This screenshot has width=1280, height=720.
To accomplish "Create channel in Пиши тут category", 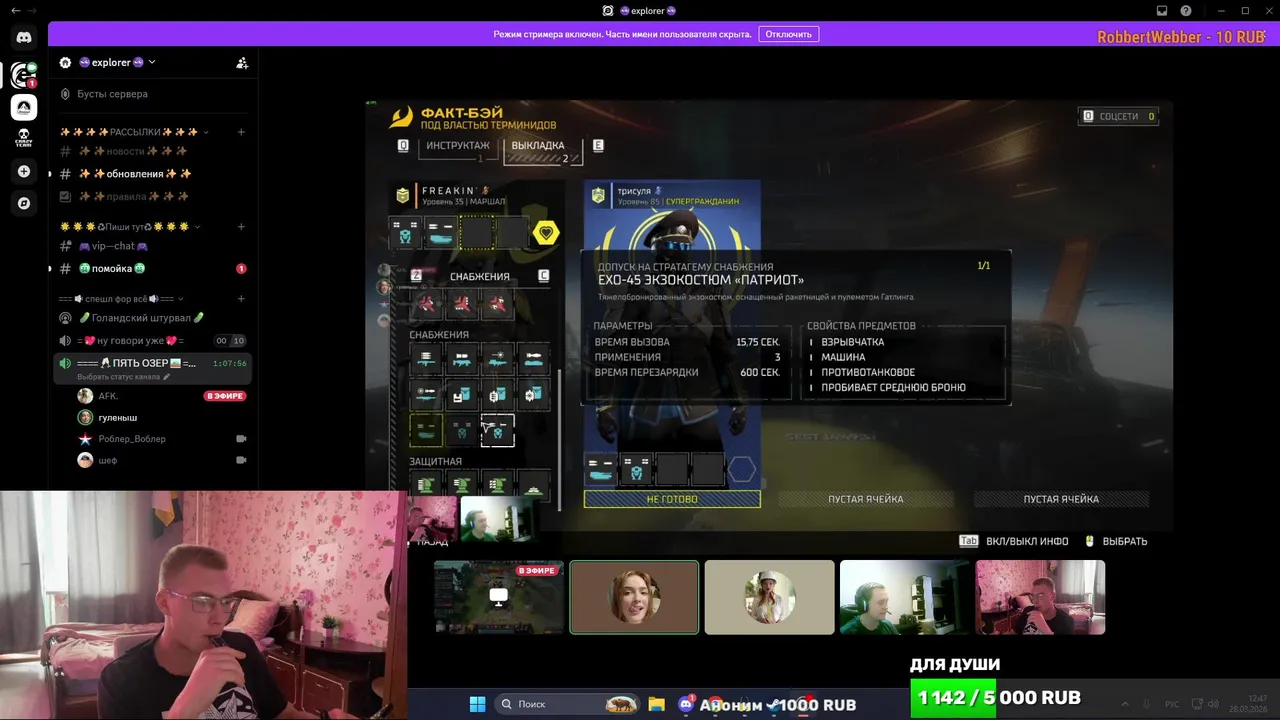I will tap(241, 227).
